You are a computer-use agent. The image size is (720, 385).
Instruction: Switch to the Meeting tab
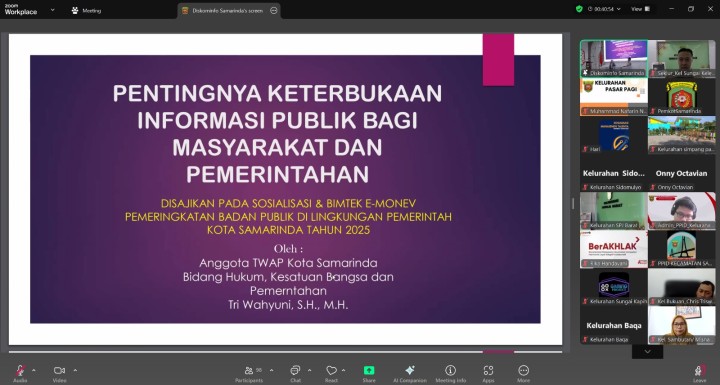coord(86,11)
